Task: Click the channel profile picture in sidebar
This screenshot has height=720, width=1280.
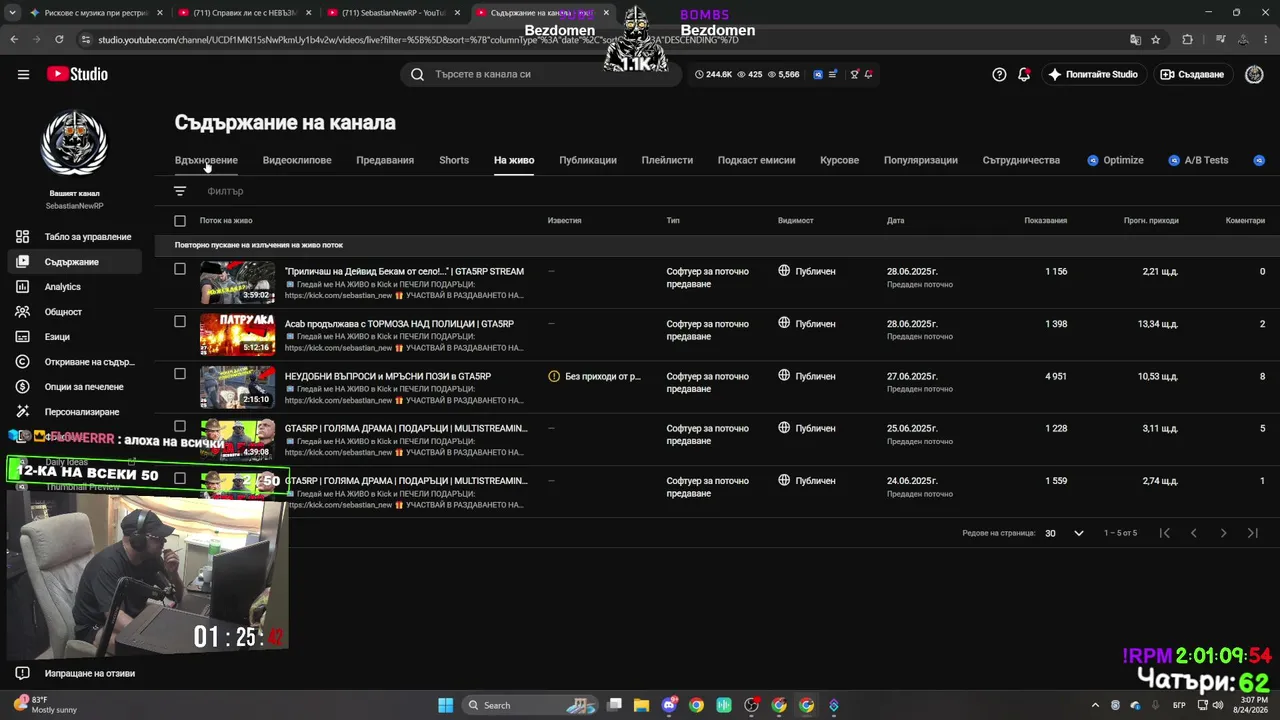Action: (74, 142)
